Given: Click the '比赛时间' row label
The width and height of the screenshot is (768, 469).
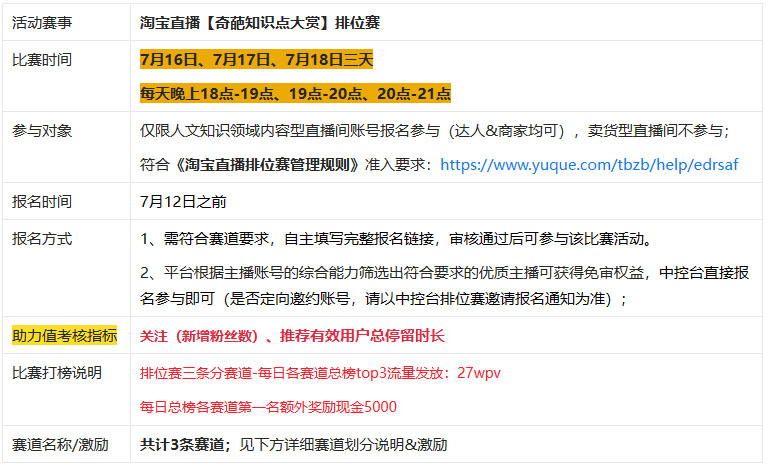Looking at the screenshot, I should click(42, 60).
